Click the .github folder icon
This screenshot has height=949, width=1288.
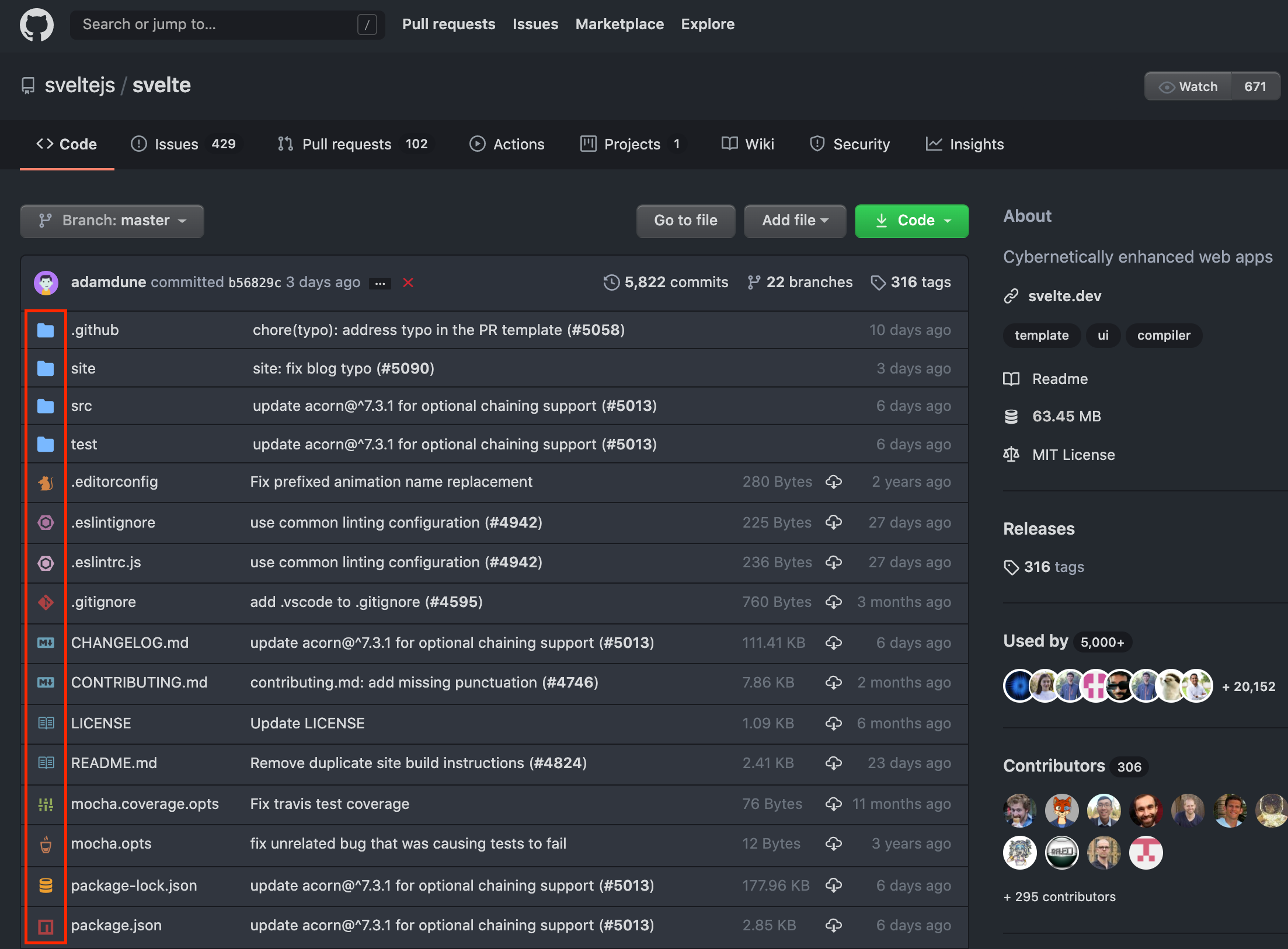[x=46, y=330]
